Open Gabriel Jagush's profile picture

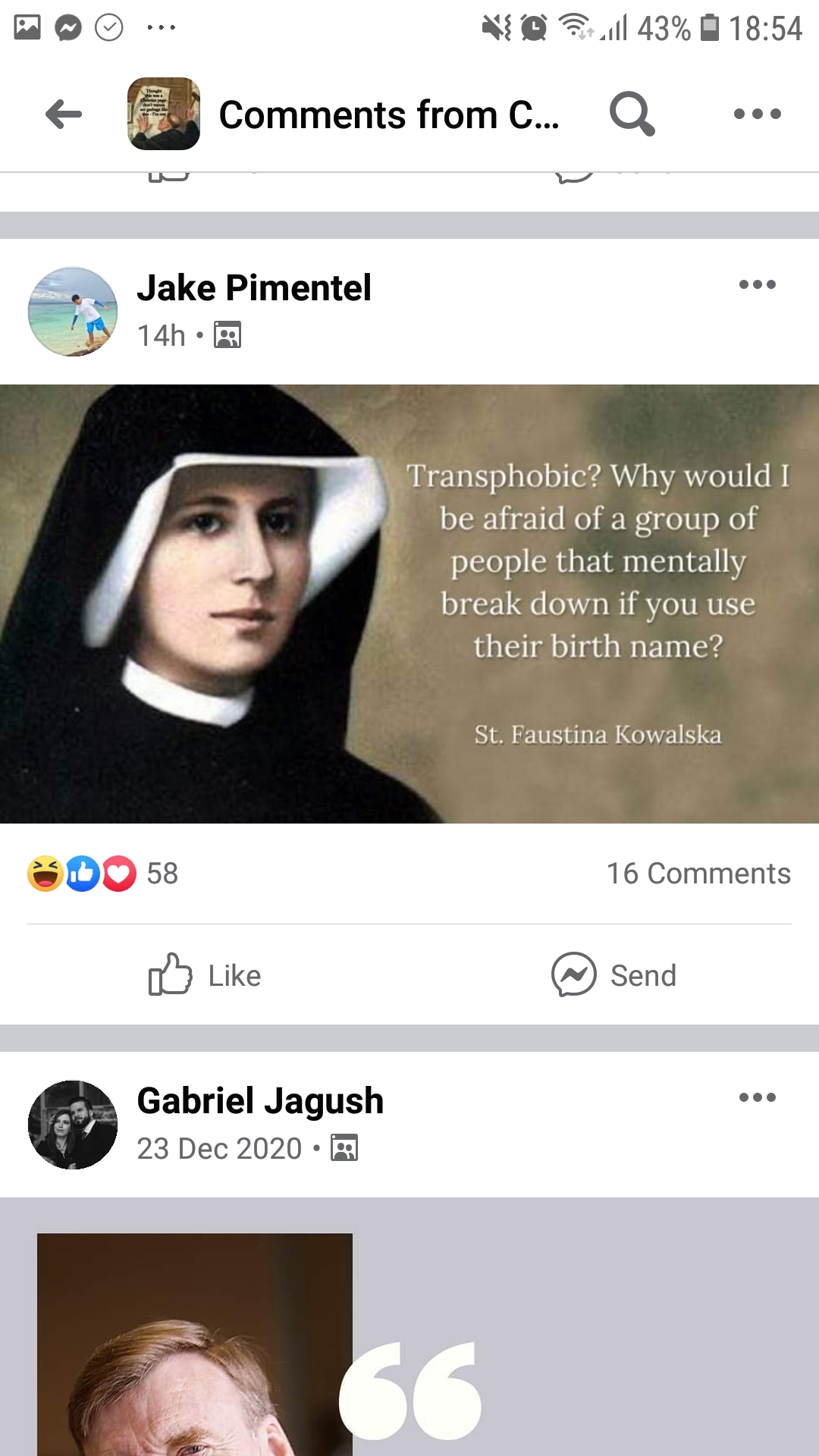pos(73,1125)
